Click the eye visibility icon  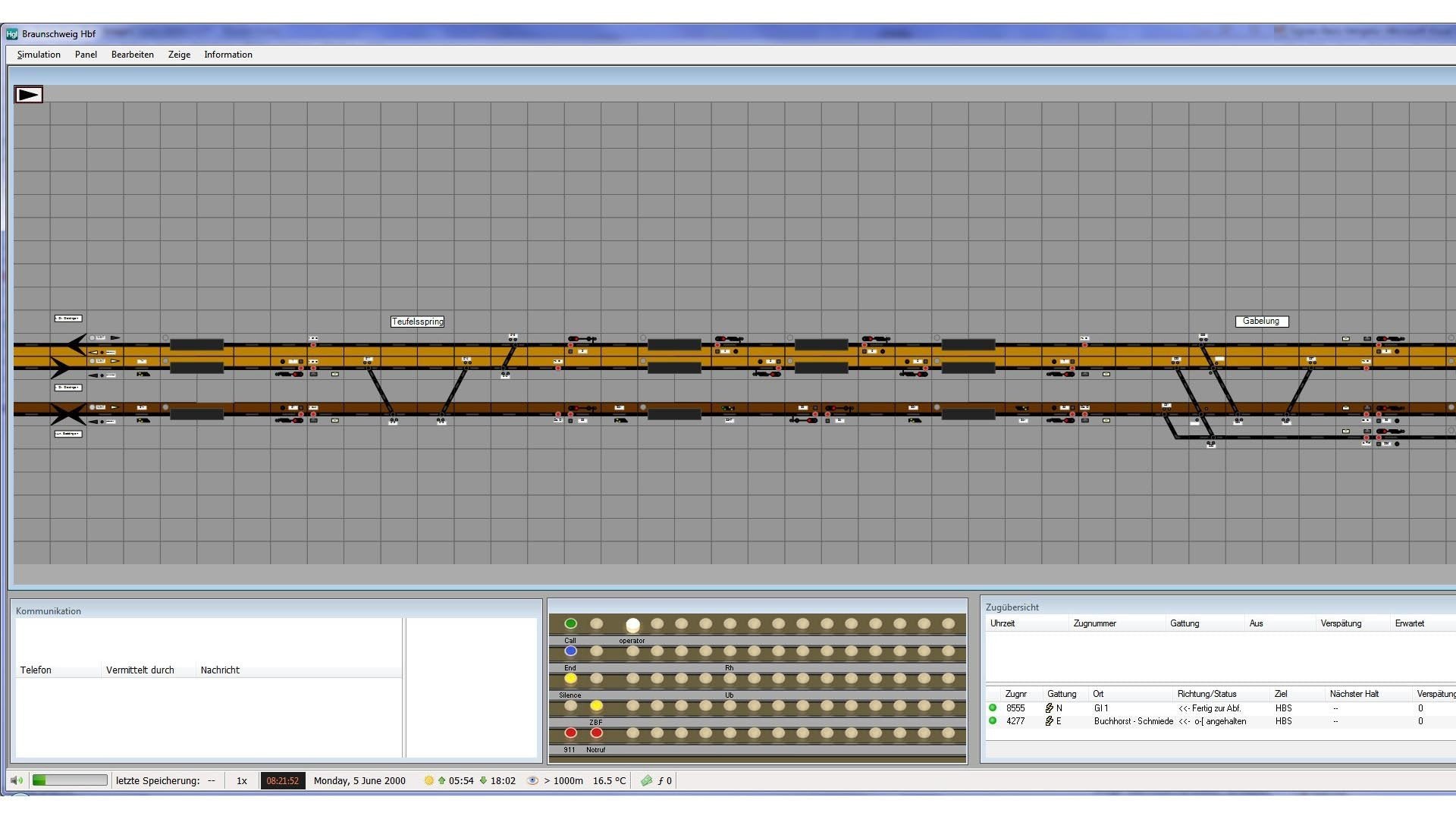532,780
